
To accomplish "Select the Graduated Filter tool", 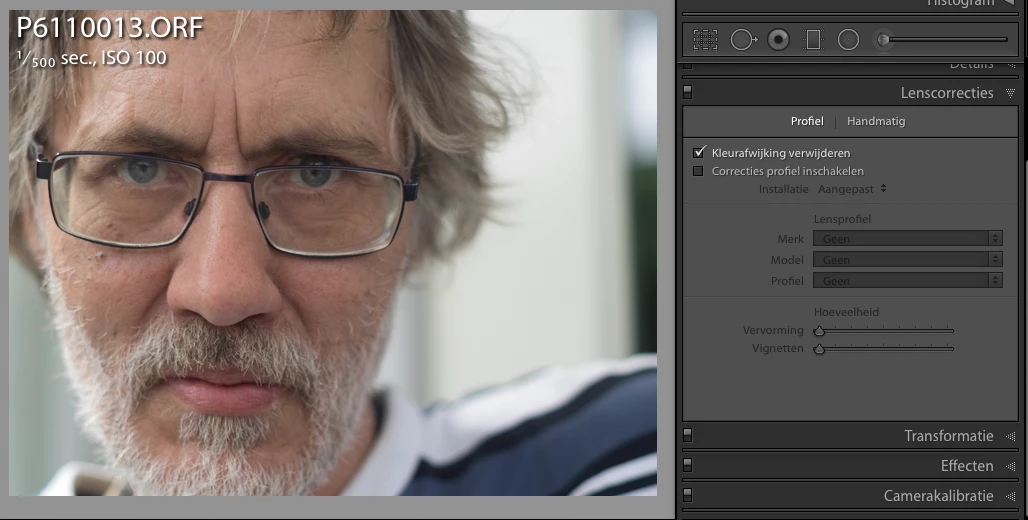I will 813,40.
